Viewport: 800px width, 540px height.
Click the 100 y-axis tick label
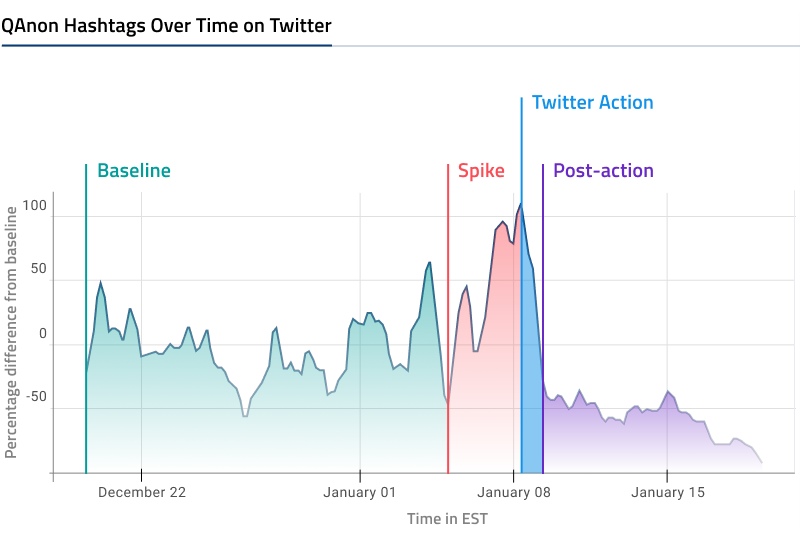point(35,206)
